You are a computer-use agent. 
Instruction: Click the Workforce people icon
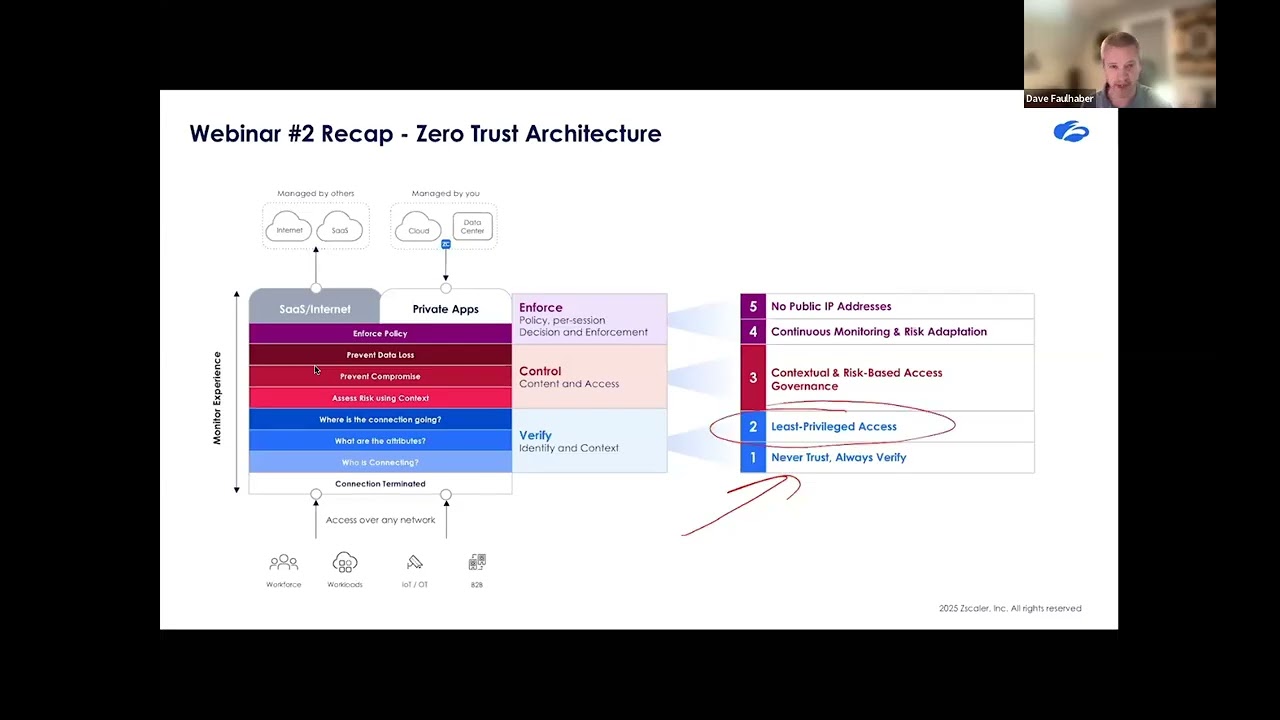(x=284, y=563)
